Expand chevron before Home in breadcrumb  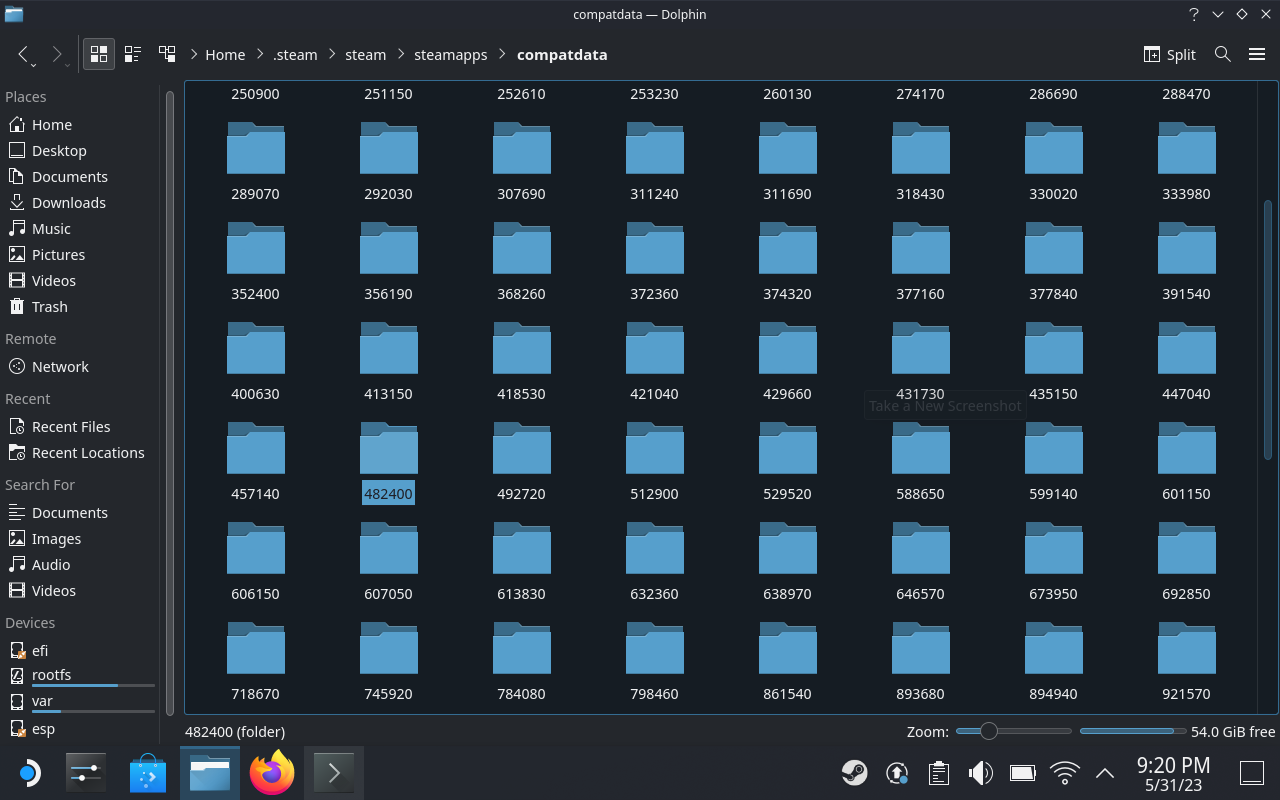(192, 55)
